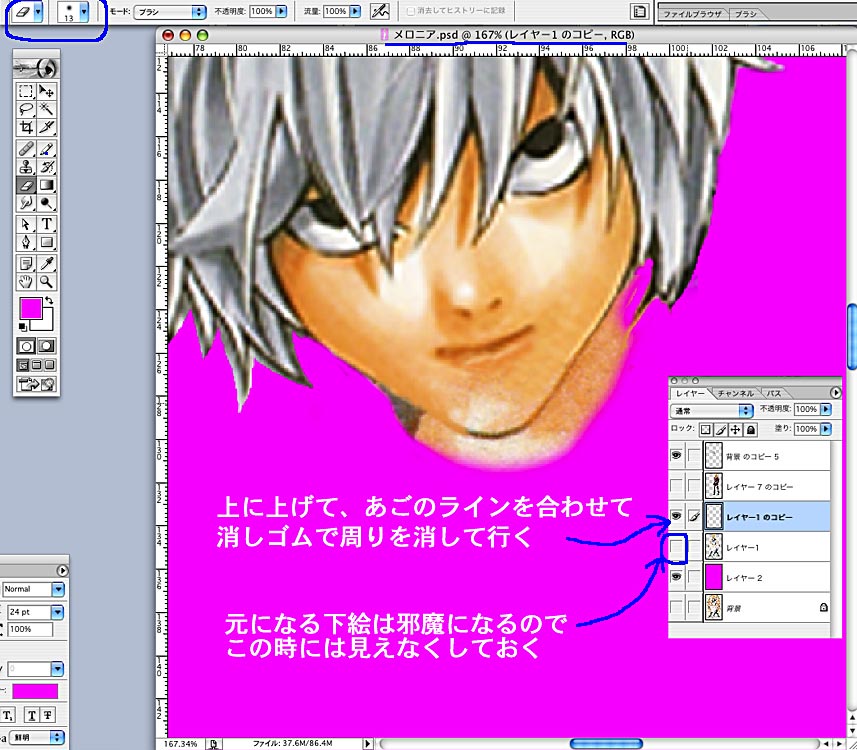Hide the レイヤー 2 layer
Image resolution: width=857 pixels, height=750 pixels.
[x=677, y=577]
